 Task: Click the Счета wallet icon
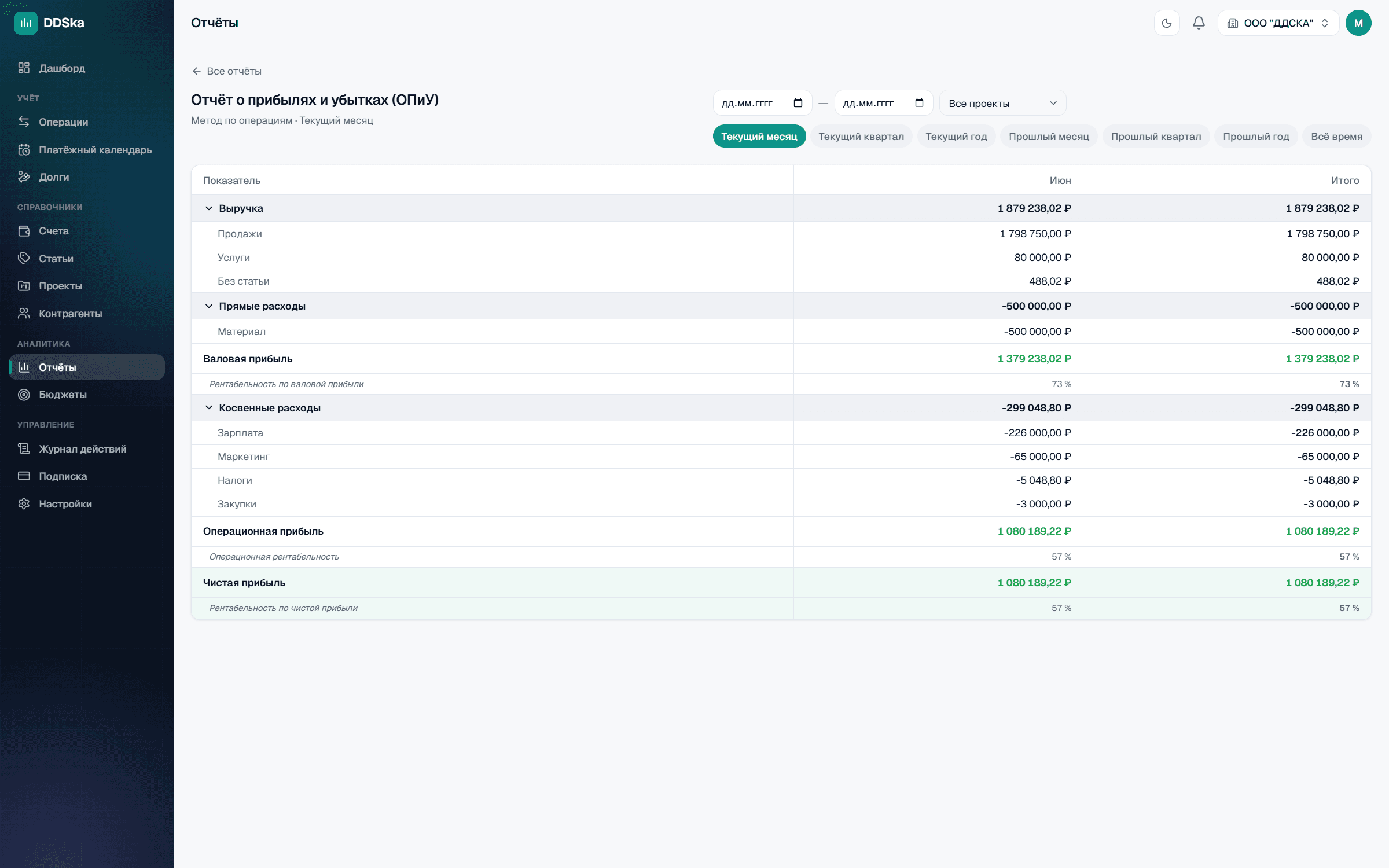click(x=24, y=231)
